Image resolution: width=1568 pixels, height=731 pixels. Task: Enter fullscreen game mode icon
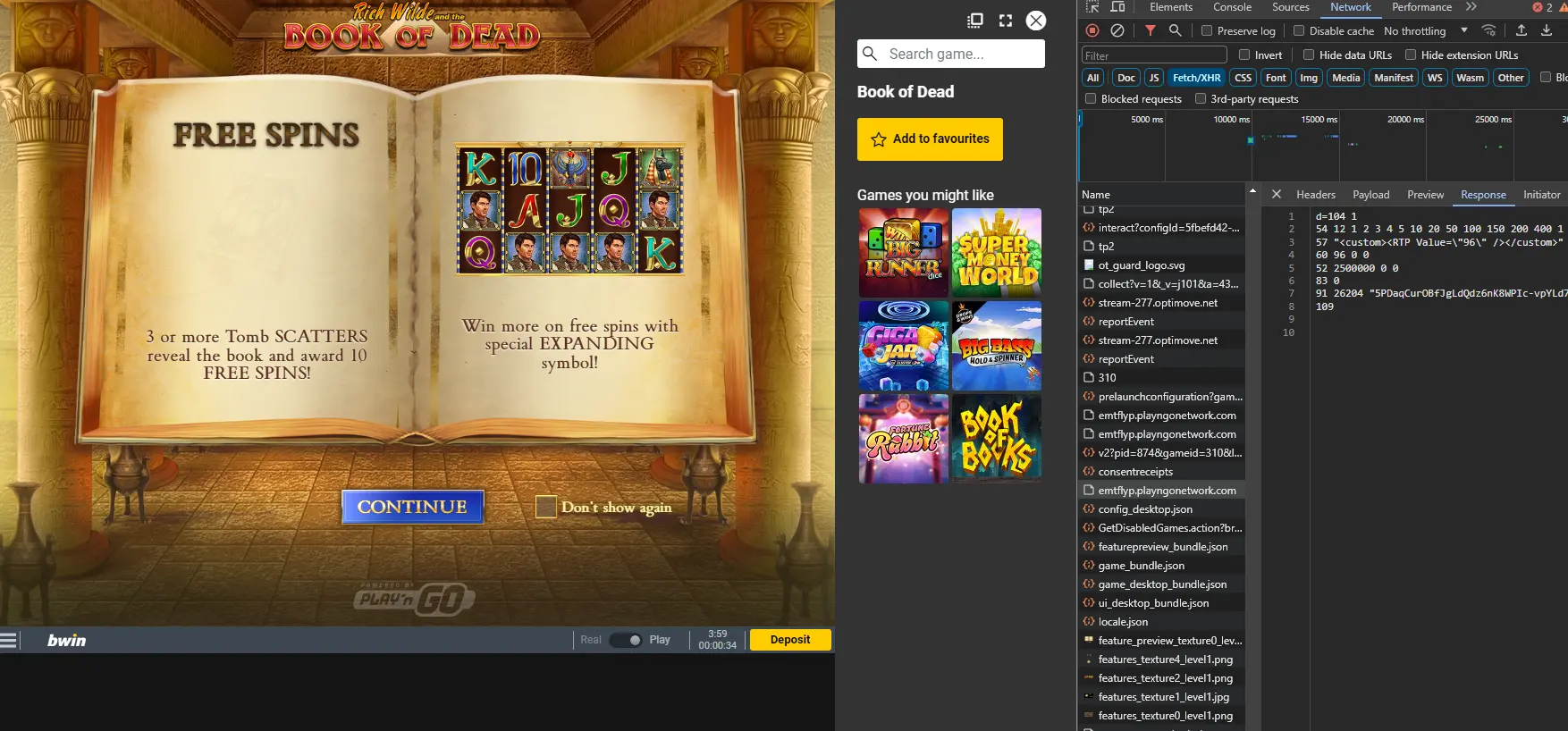tap(1006, 21)
